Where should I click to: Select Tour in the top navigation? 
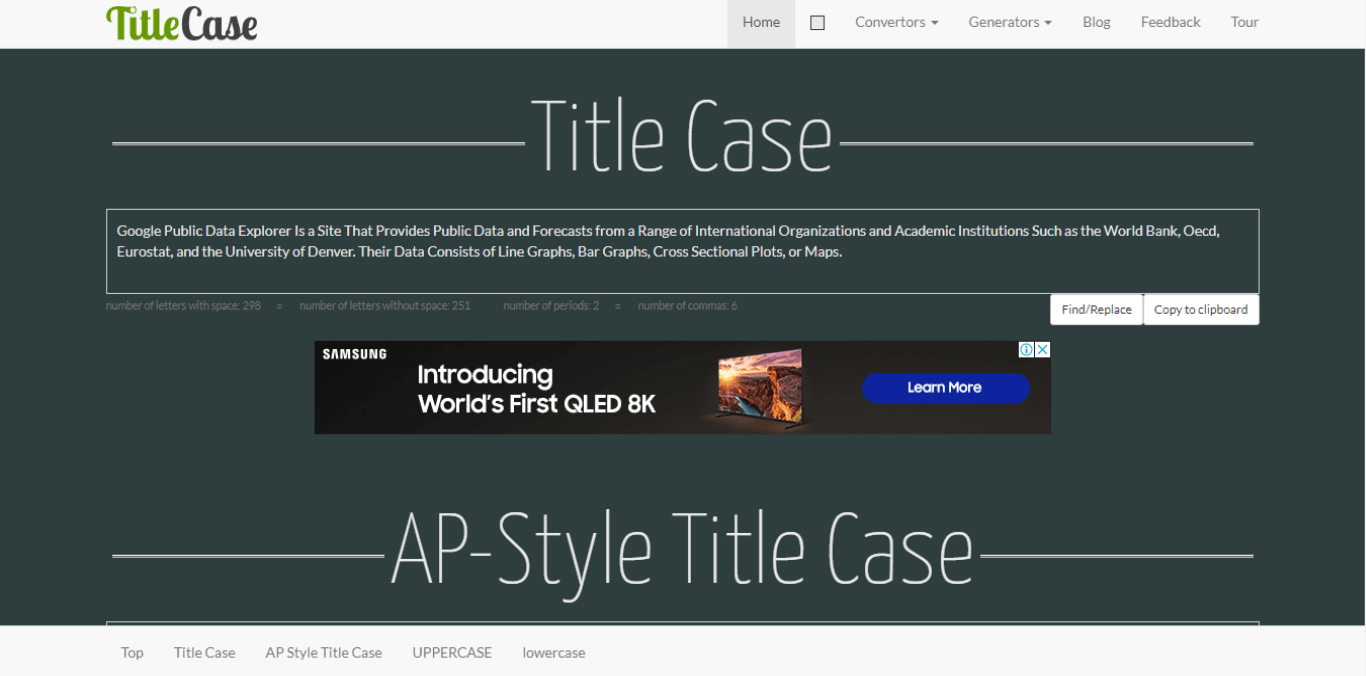(1244, 22)
